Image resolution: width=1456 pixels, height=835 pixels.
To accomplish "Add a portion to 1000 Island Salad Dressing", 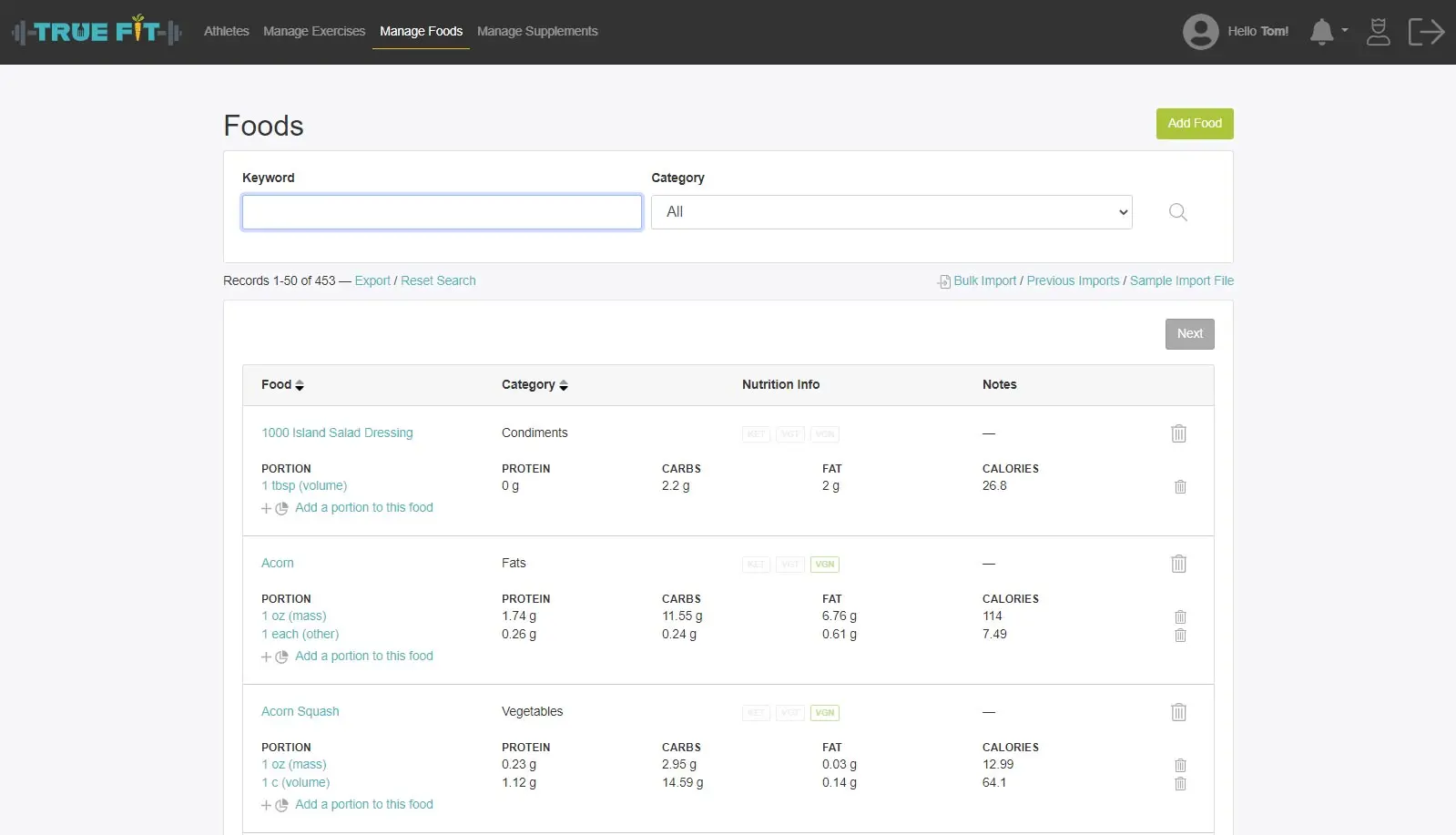I will tap(364, 508).
